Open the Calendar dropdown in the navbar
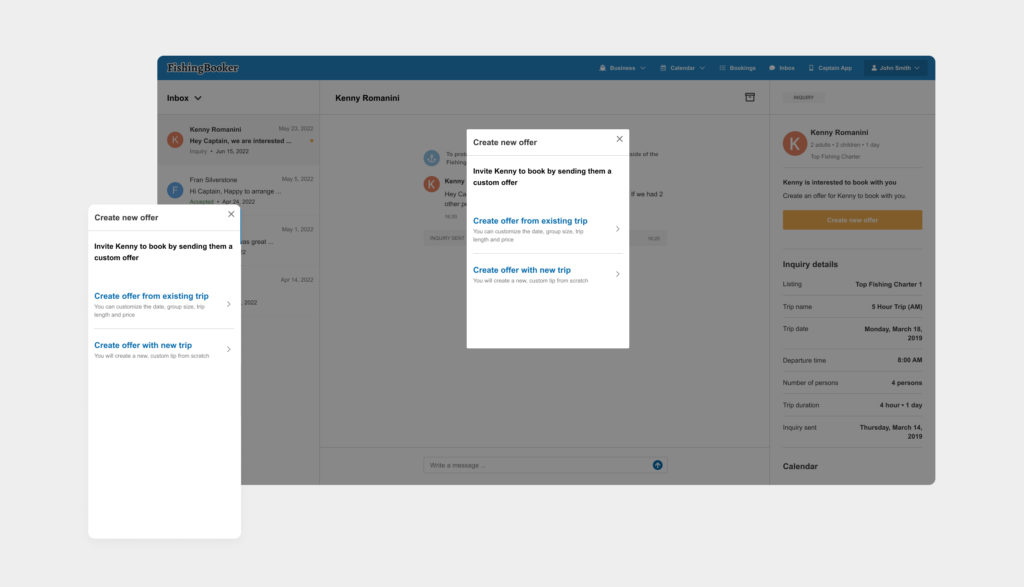The width and height of the screenshot is (1024, 587). click(x=683, y=67)
